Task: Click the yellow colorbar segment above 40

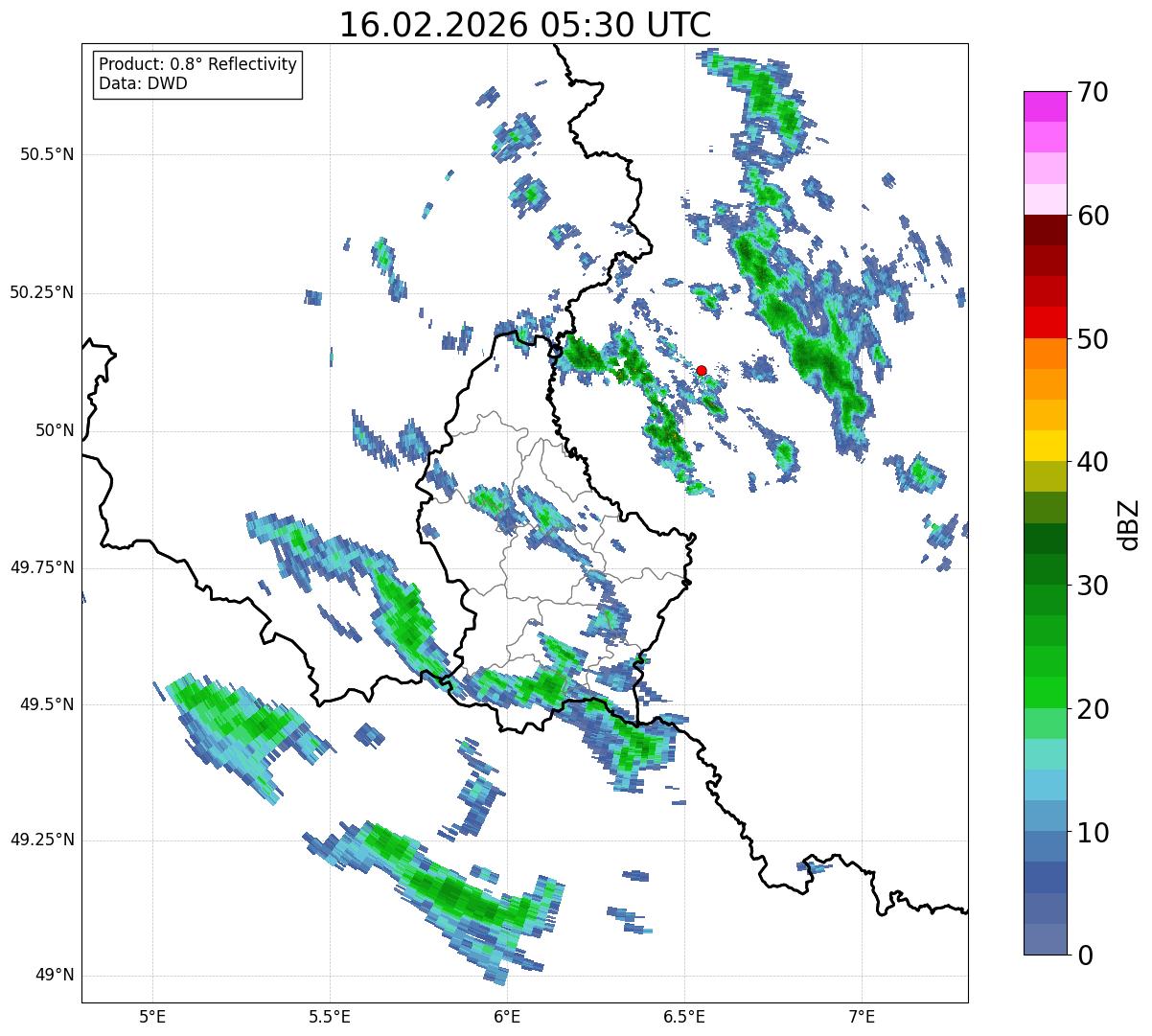Action: point(1045,446)
